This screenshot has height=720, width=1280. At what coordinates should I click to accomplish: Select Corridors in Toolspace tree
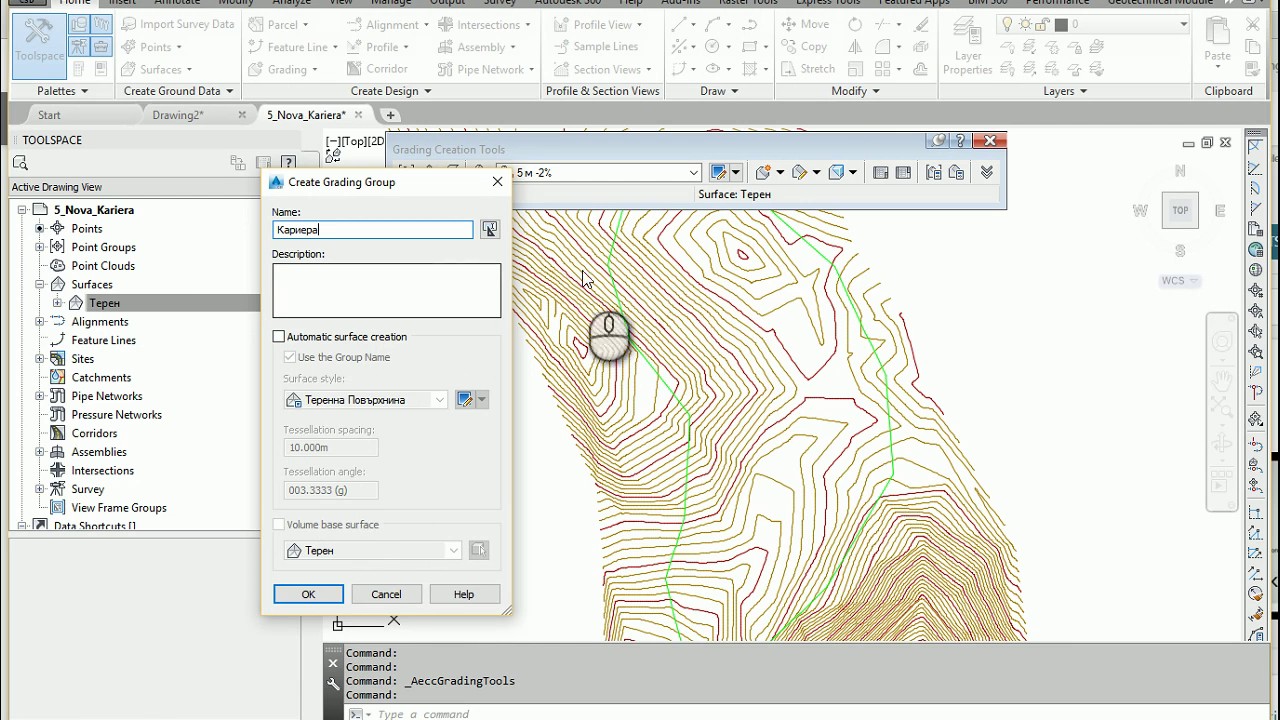tap(94, 433)
